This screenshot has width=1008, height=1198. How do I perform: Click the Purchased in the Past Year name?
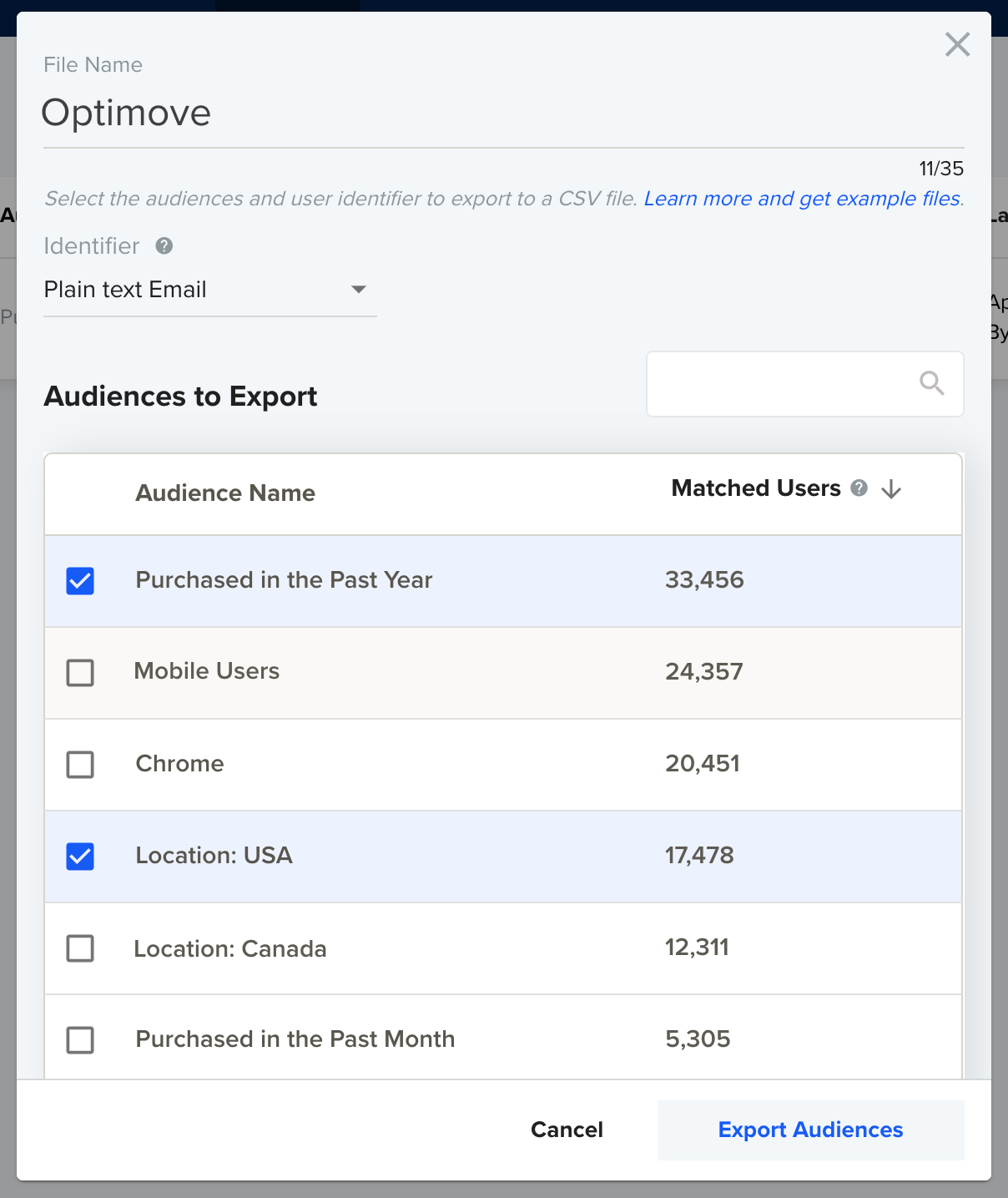(284, 580)
